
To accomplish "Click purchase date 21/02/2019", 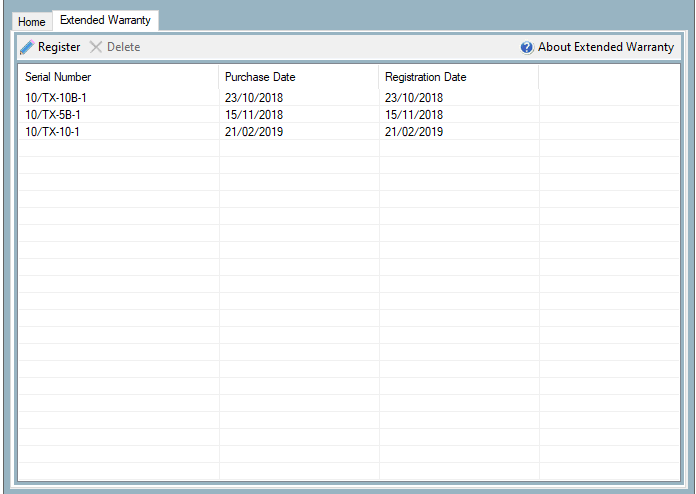I will 254,131.
